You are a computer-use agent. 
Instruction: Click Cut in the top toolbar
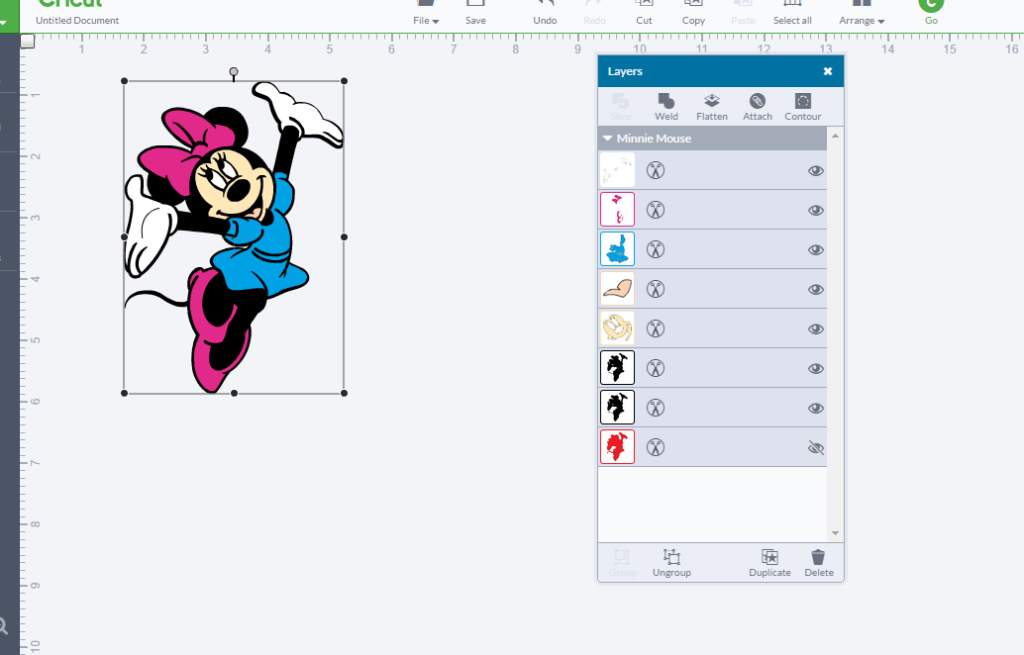pos(644,14)
